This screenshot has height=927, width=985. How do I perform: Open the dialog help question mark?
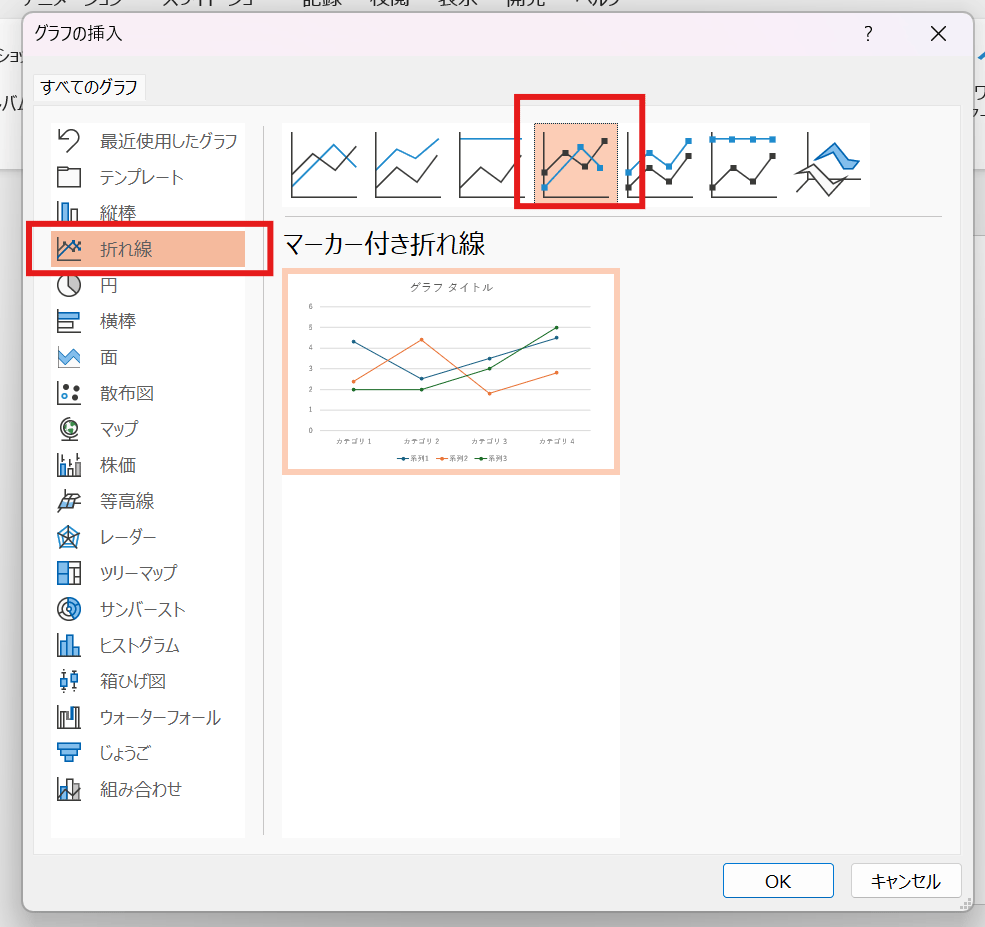(x=868, y=34)
